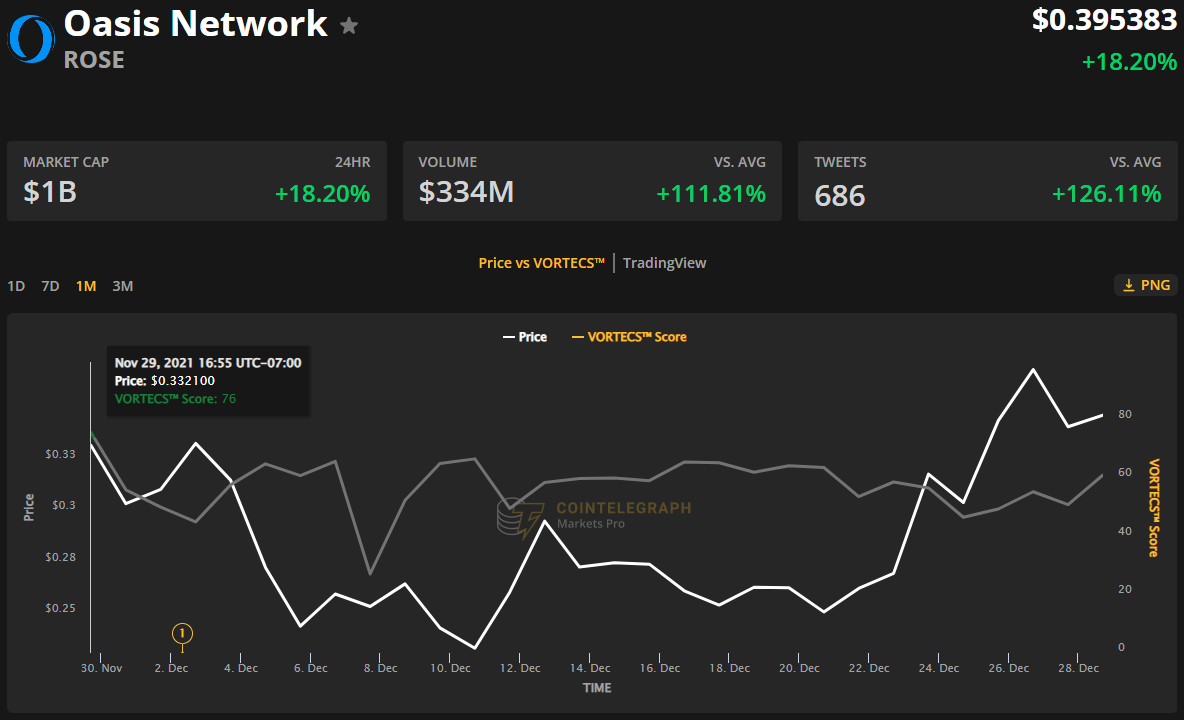Click the Cointelegraph Markets Pro watermark logo
This screenshot has height=720, width=1184.
pyautogui.click(x=514, y=518)
